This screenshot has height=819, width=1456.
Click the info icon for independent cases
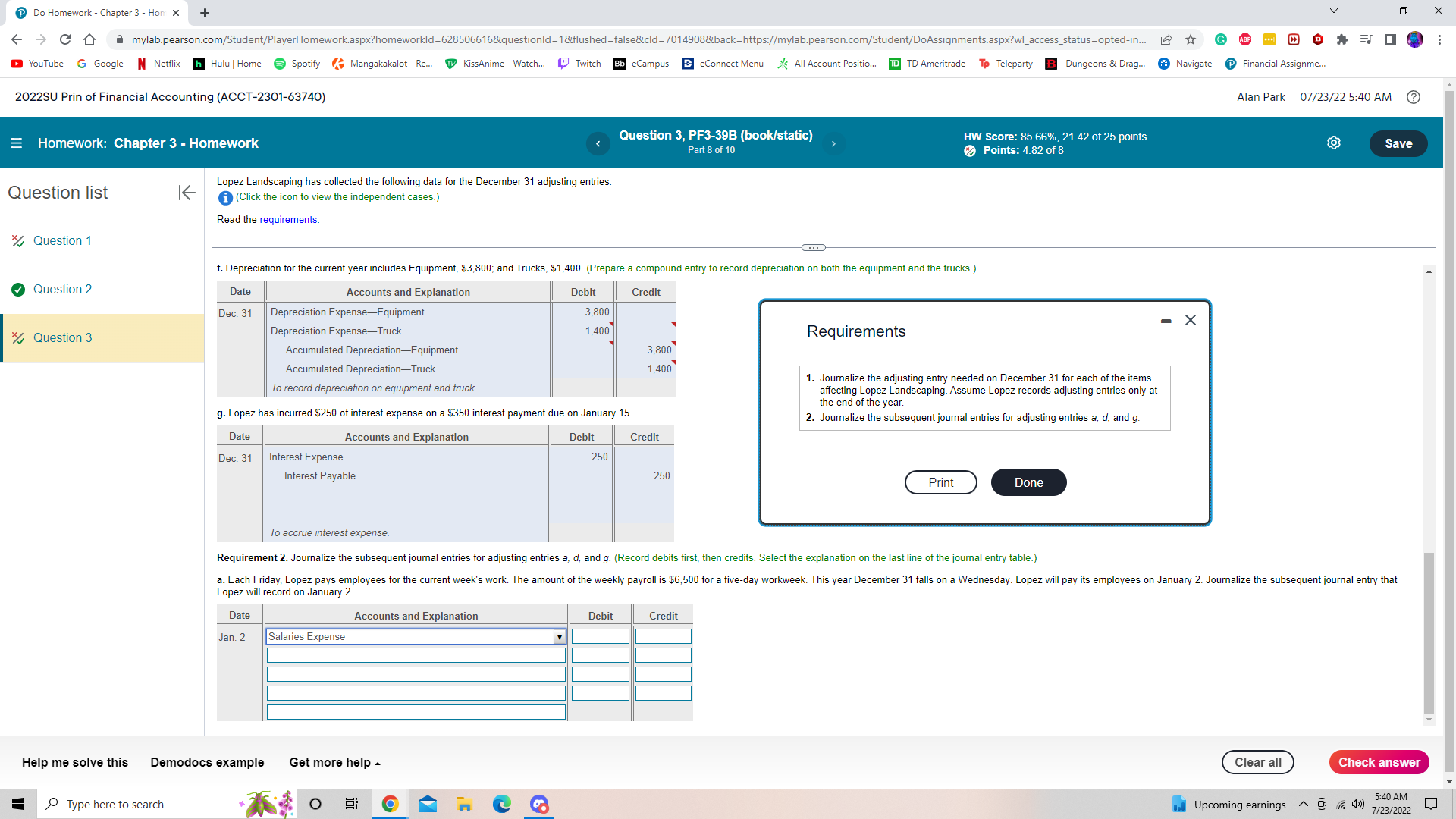(225, 198)
